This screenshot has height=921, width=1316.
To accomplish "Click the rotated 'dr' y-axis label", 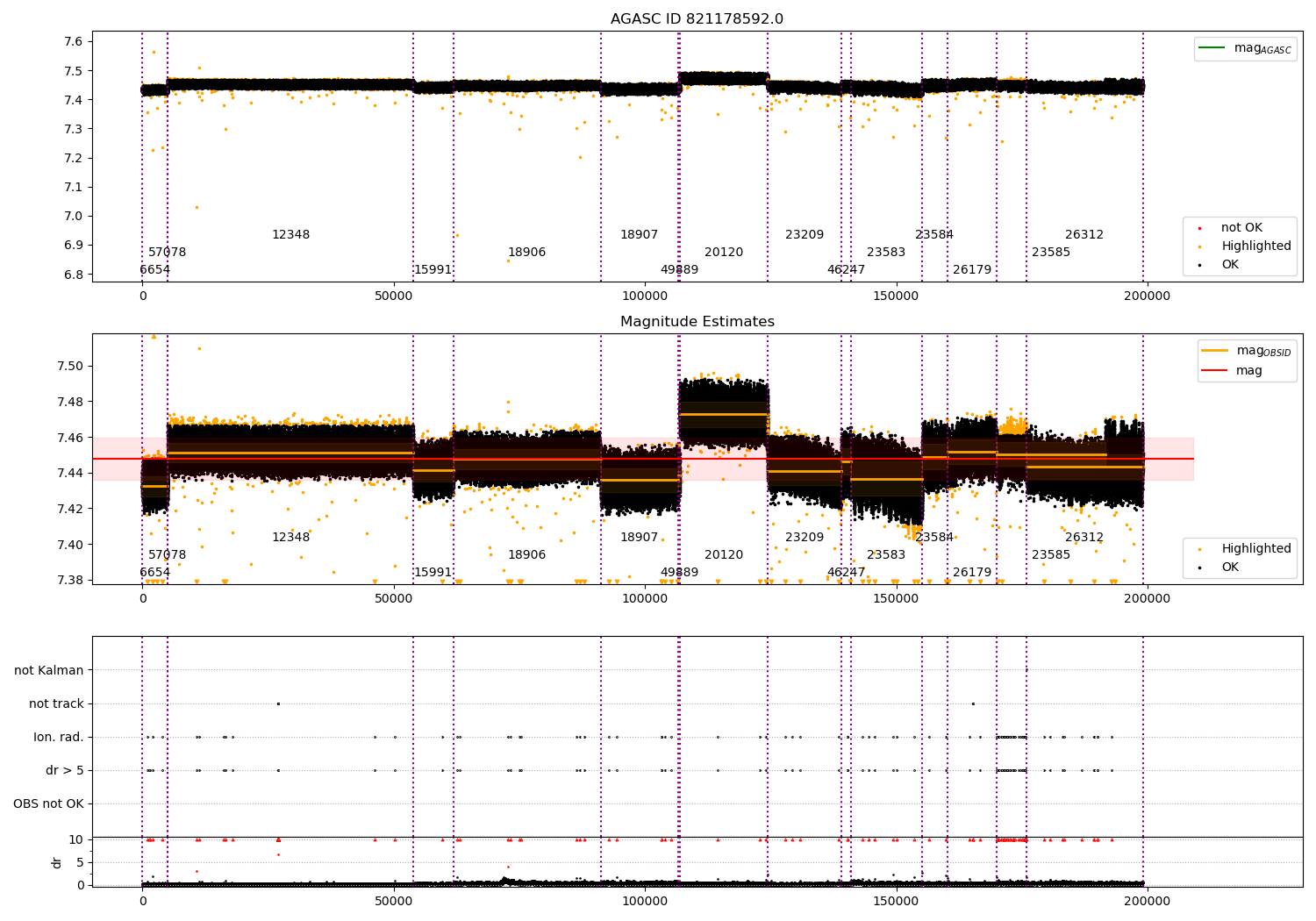I will tap(57, 862).
